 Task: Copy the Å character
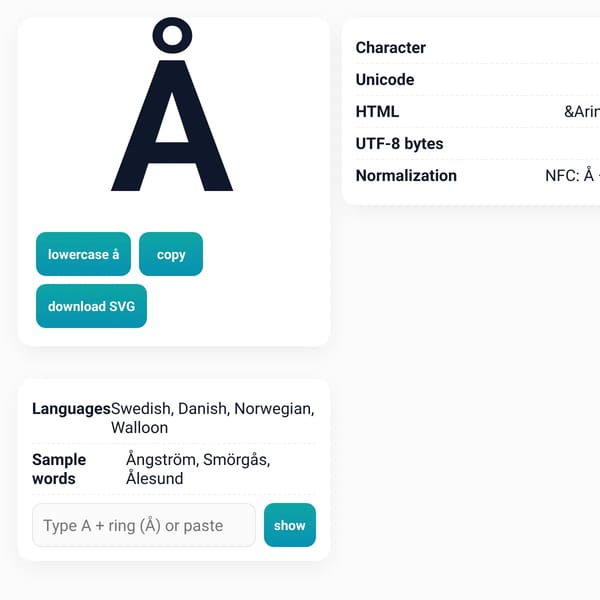click(171, 254)
